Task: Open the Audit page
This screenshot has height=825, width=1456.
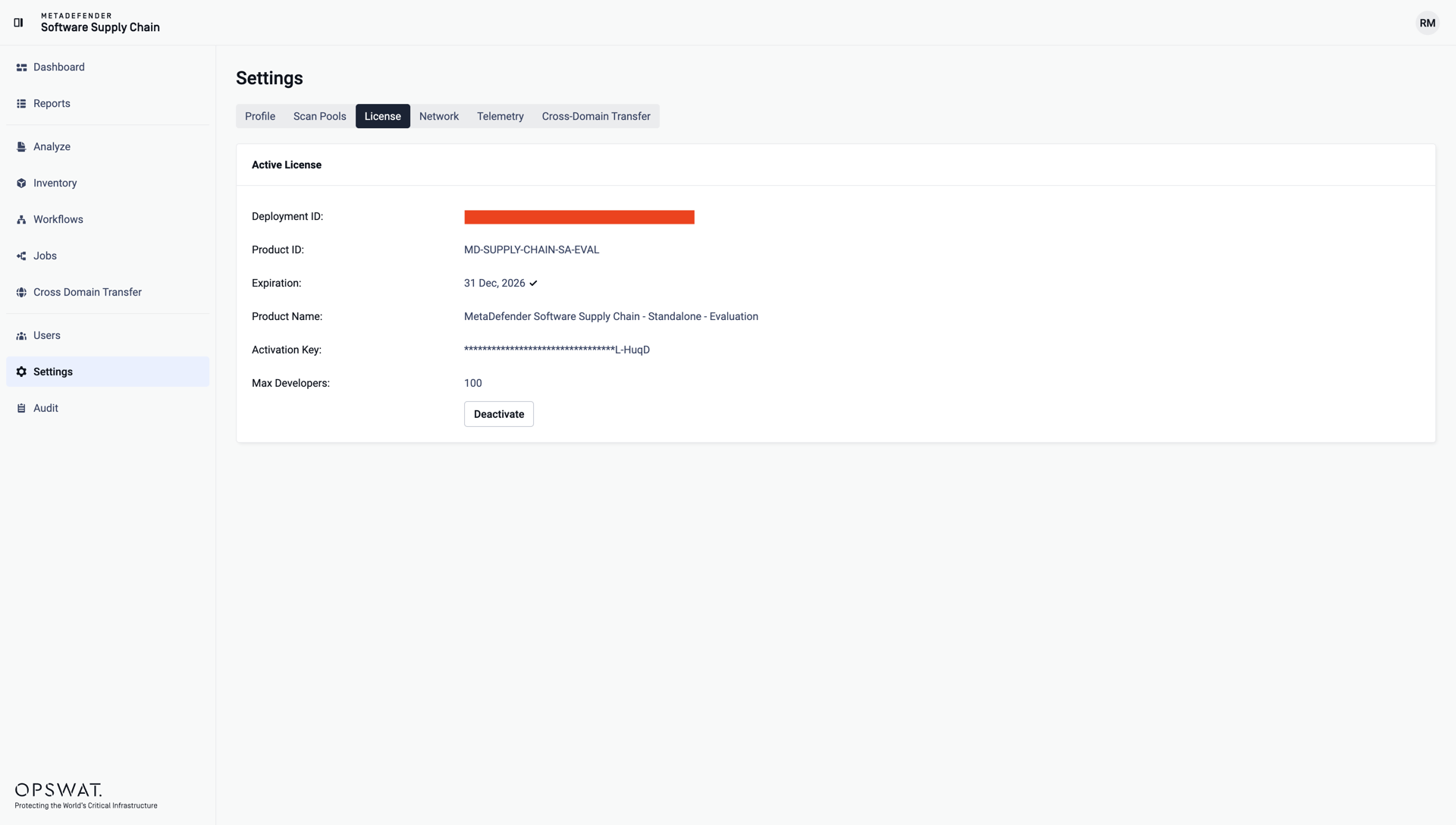Action: (108, 409)
